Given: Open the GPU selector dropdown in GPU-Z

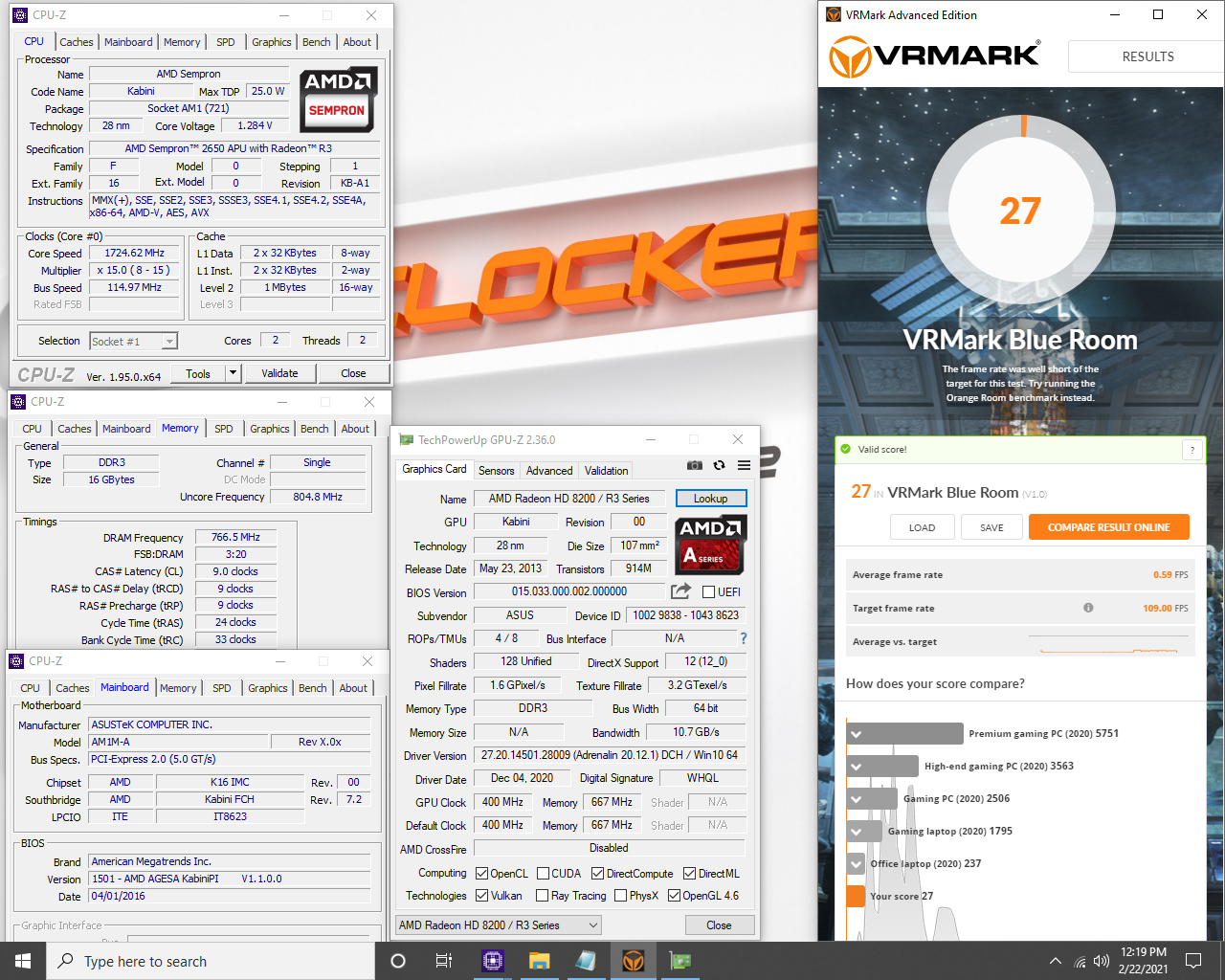Looking at the screenshot, I should point(499,925).
